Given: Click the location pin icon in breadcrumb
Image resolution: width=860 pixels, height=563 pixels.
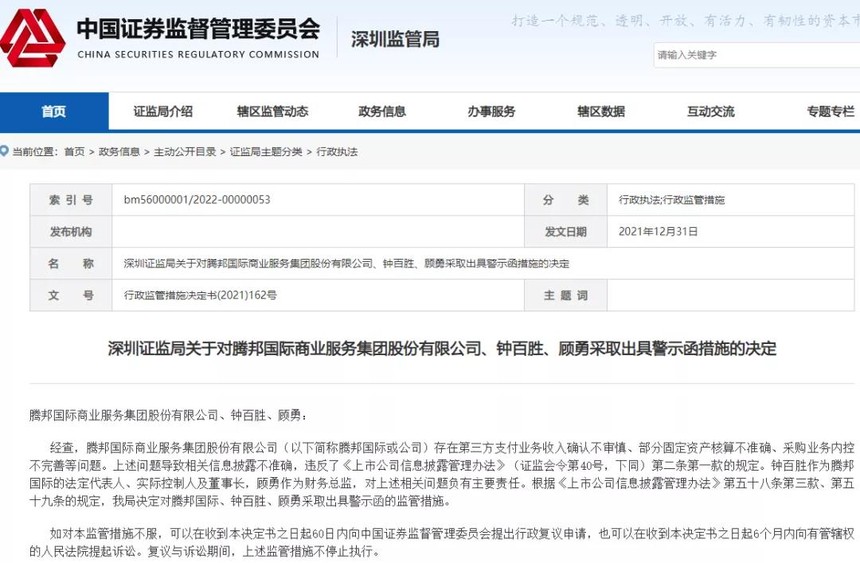Looking at the screenshot, I should pos(4,151).
